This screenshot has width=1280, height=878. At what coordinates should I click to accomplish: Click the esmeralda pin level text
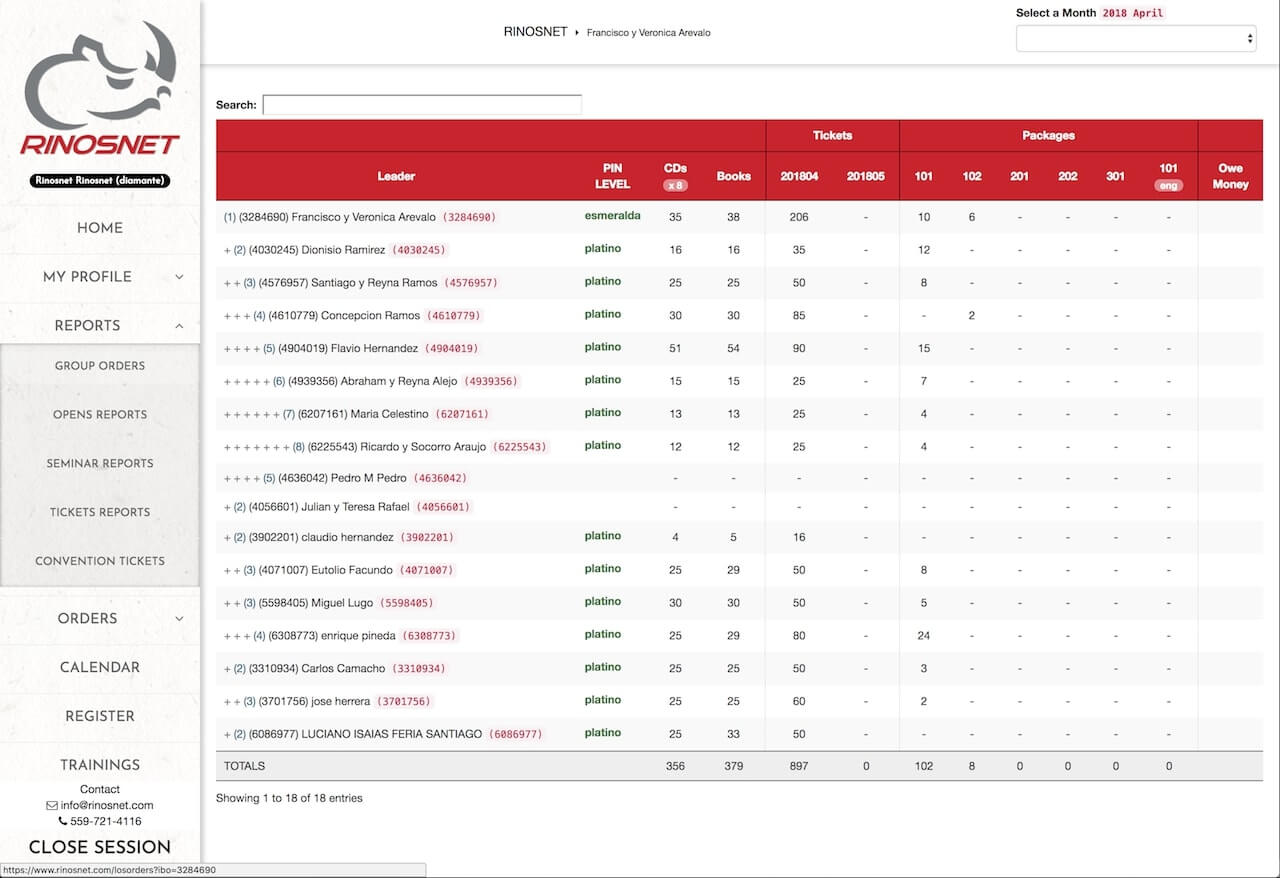click(613, 216)
